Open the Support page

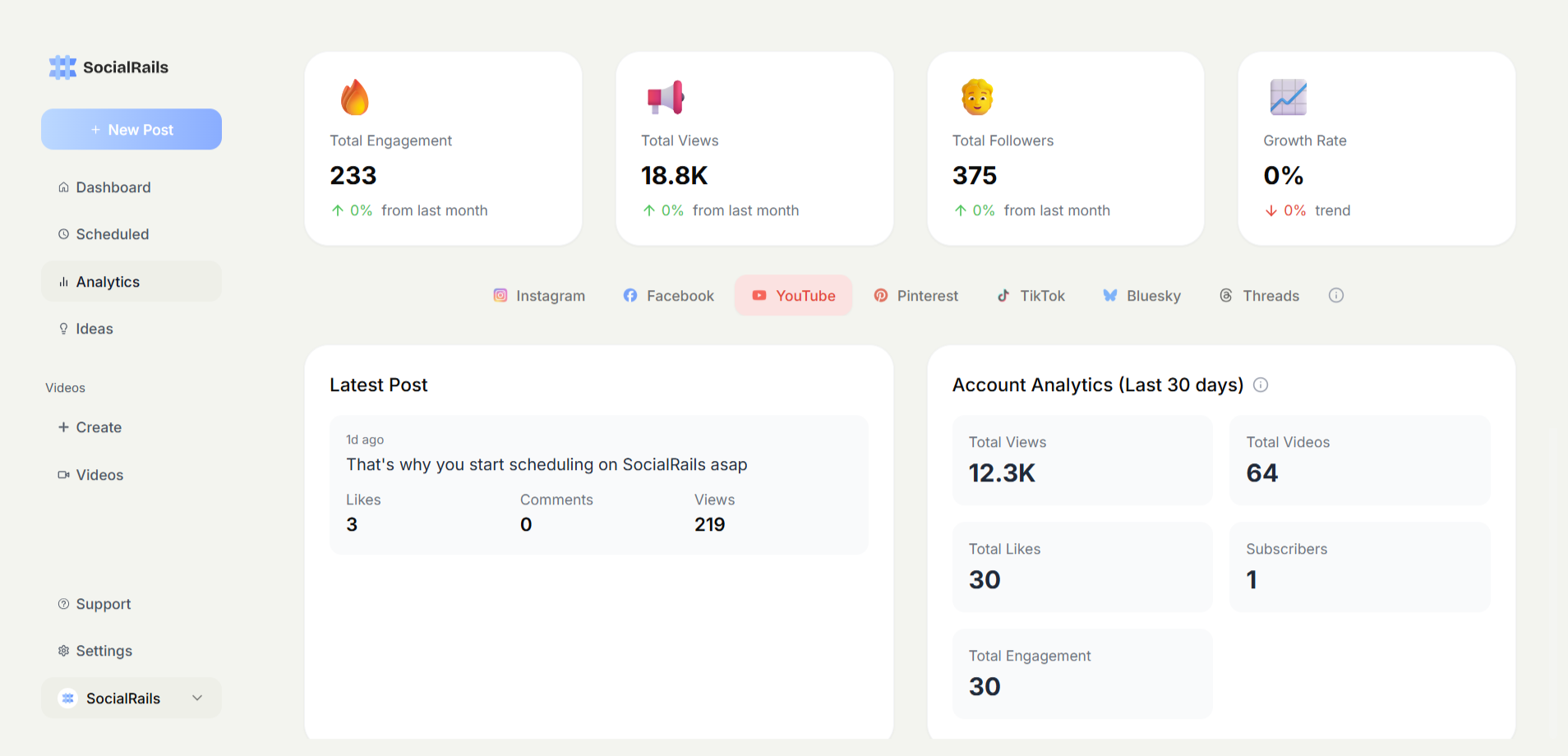131,604
